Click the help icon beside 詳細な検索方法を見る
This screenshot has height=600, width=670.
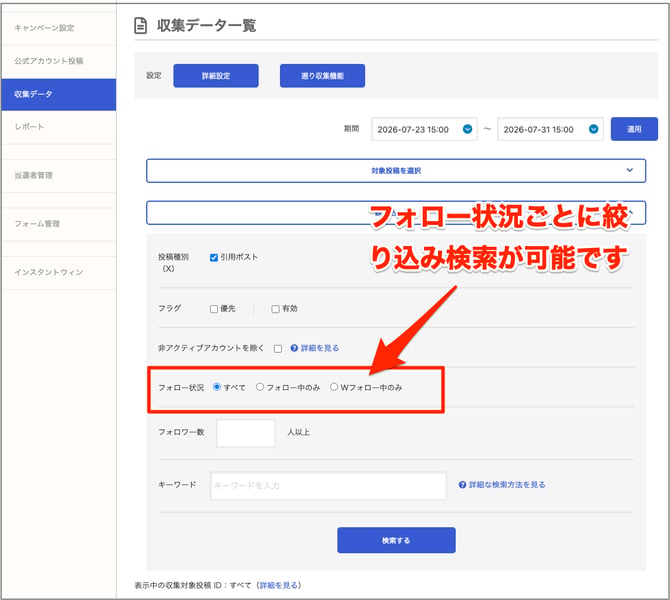462,485
